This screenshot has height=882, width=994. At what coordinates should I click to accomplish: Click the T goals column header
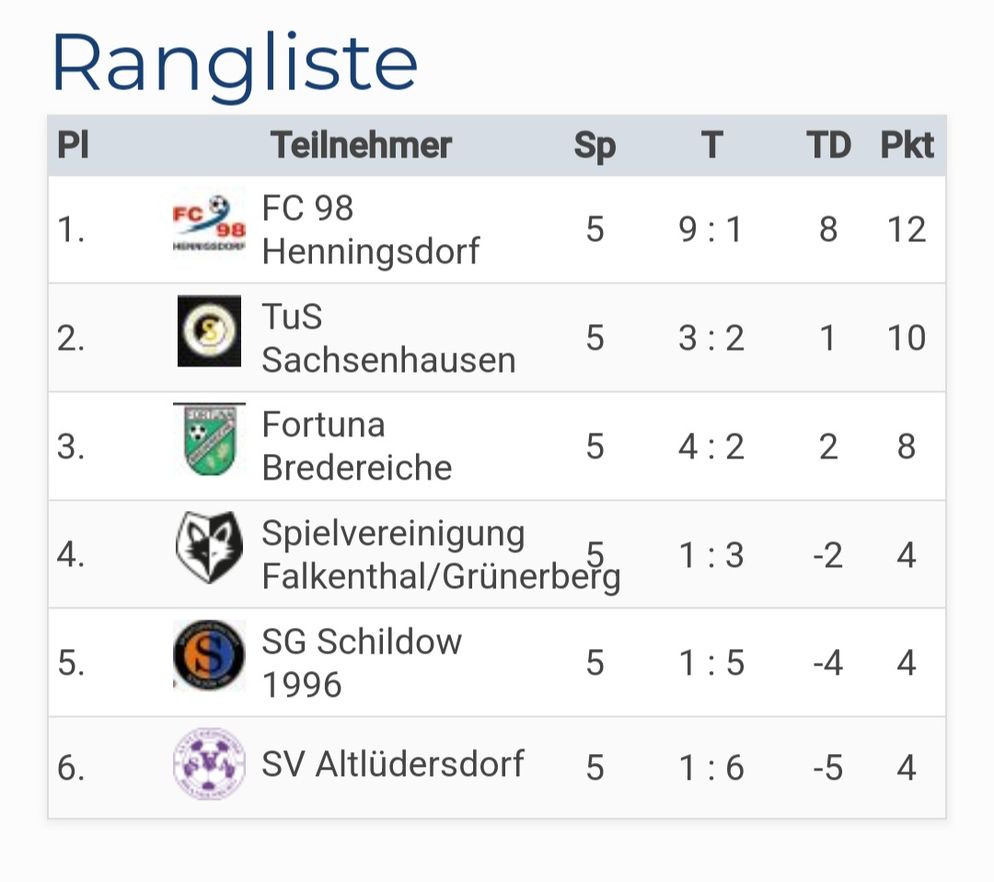pos(712,145)
